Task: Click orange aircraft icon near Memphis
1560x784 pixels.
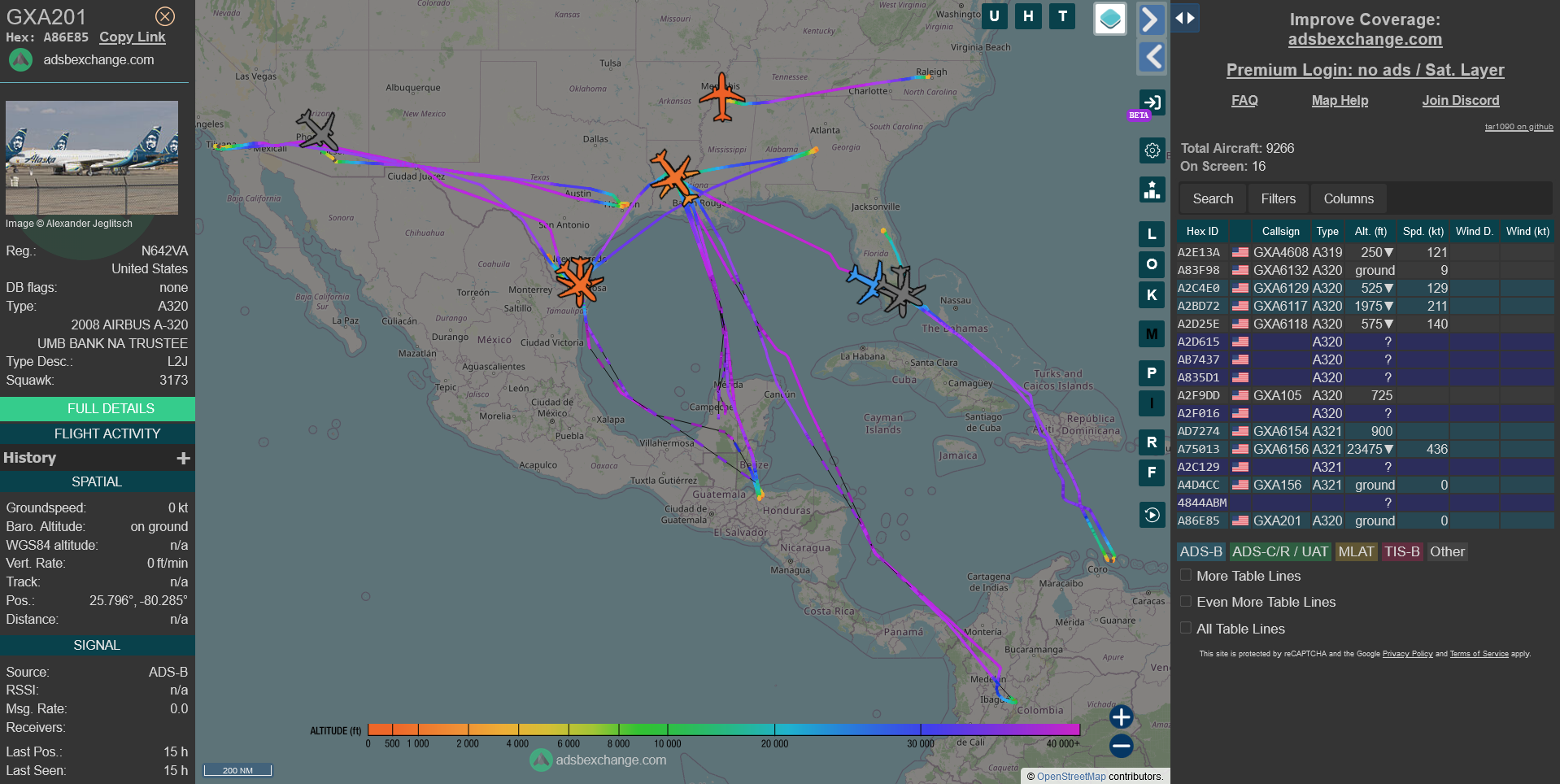Action: [x=721, y=99]
